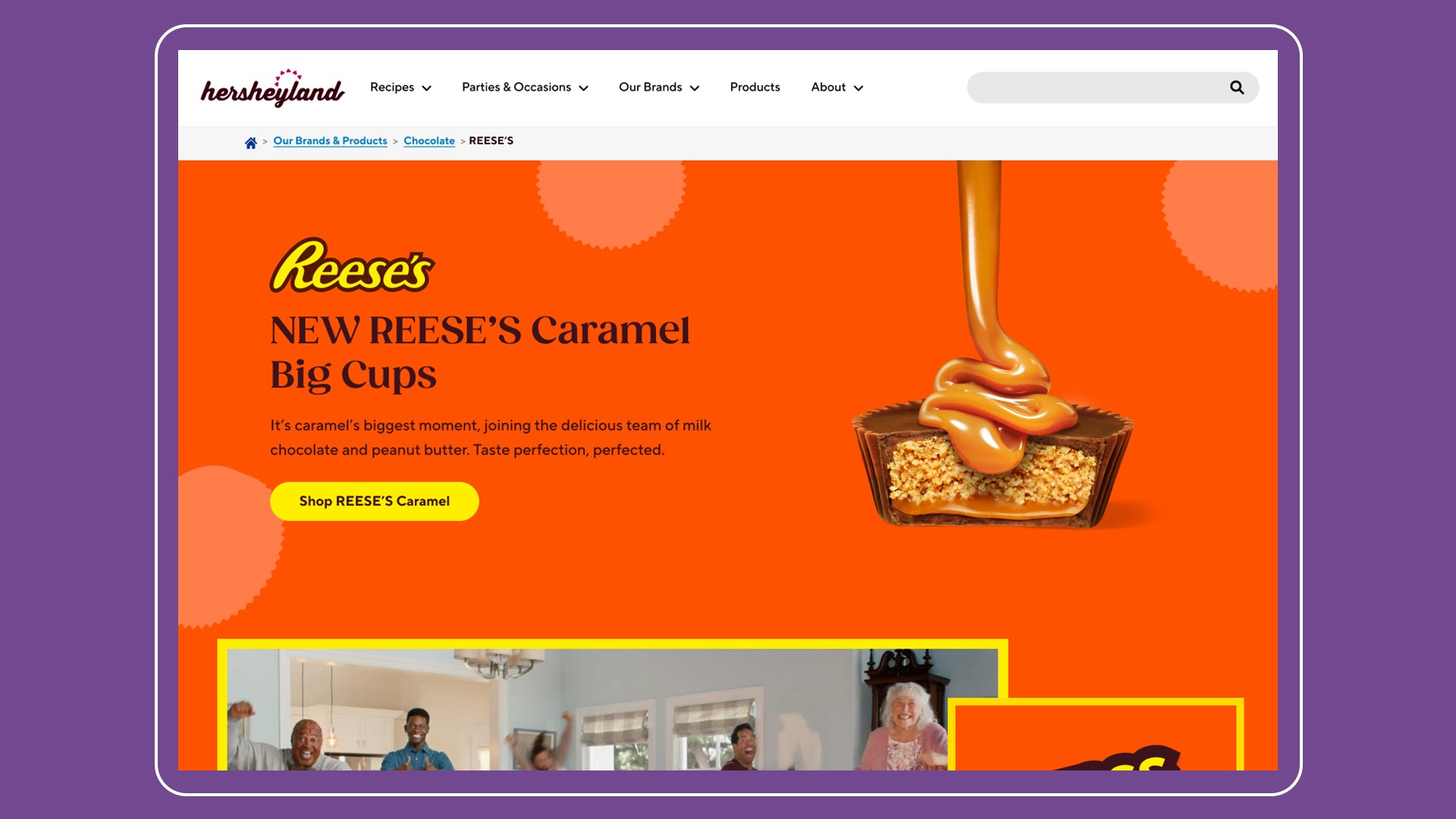Click the Shop REESE'S Caramel button
This screenshot has width=1456, height=819.
coord(374,501)
